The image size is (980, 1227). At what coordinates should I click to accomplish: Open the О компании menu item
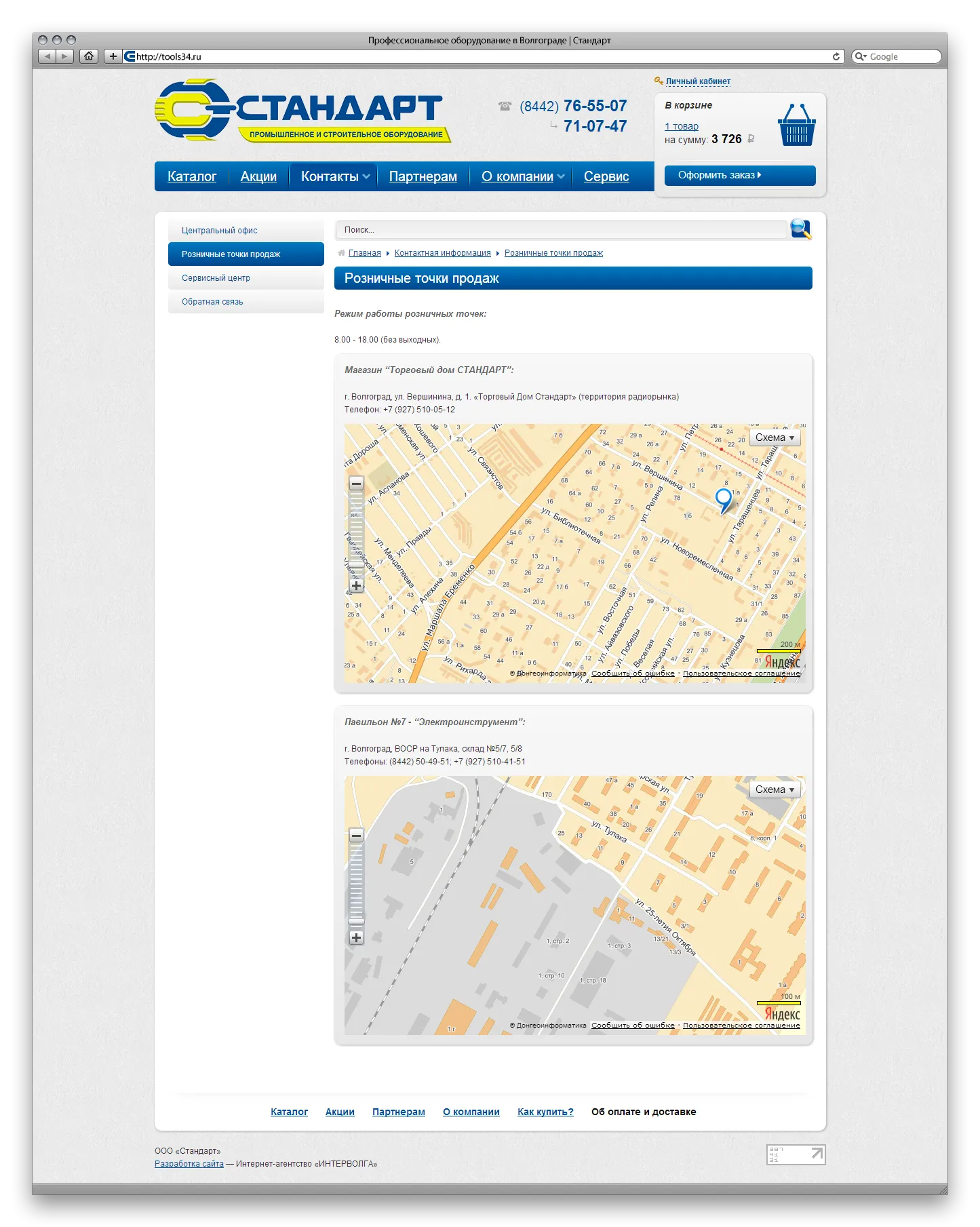(517, 176)
